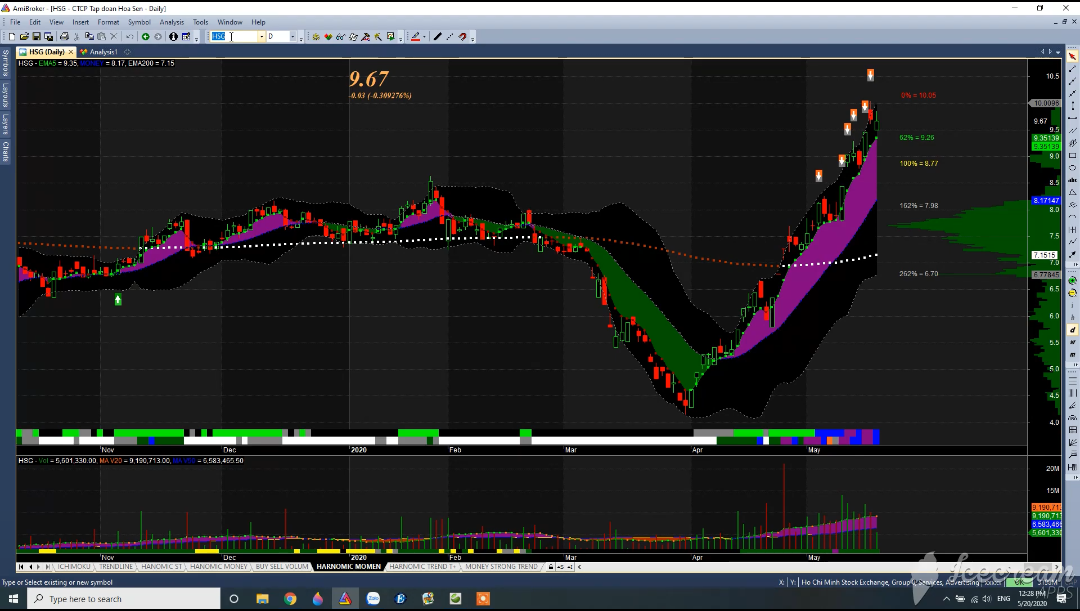This screenshot has height=611, width=1080.
Task: Open the Insert menu
Action: (x=81, y=22)
